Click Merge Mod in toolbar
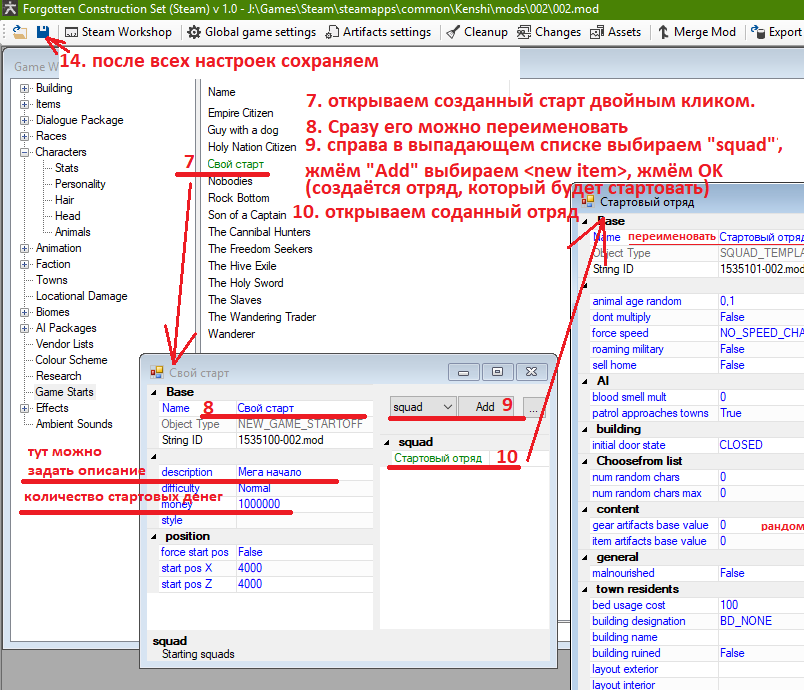 [696, 32]
